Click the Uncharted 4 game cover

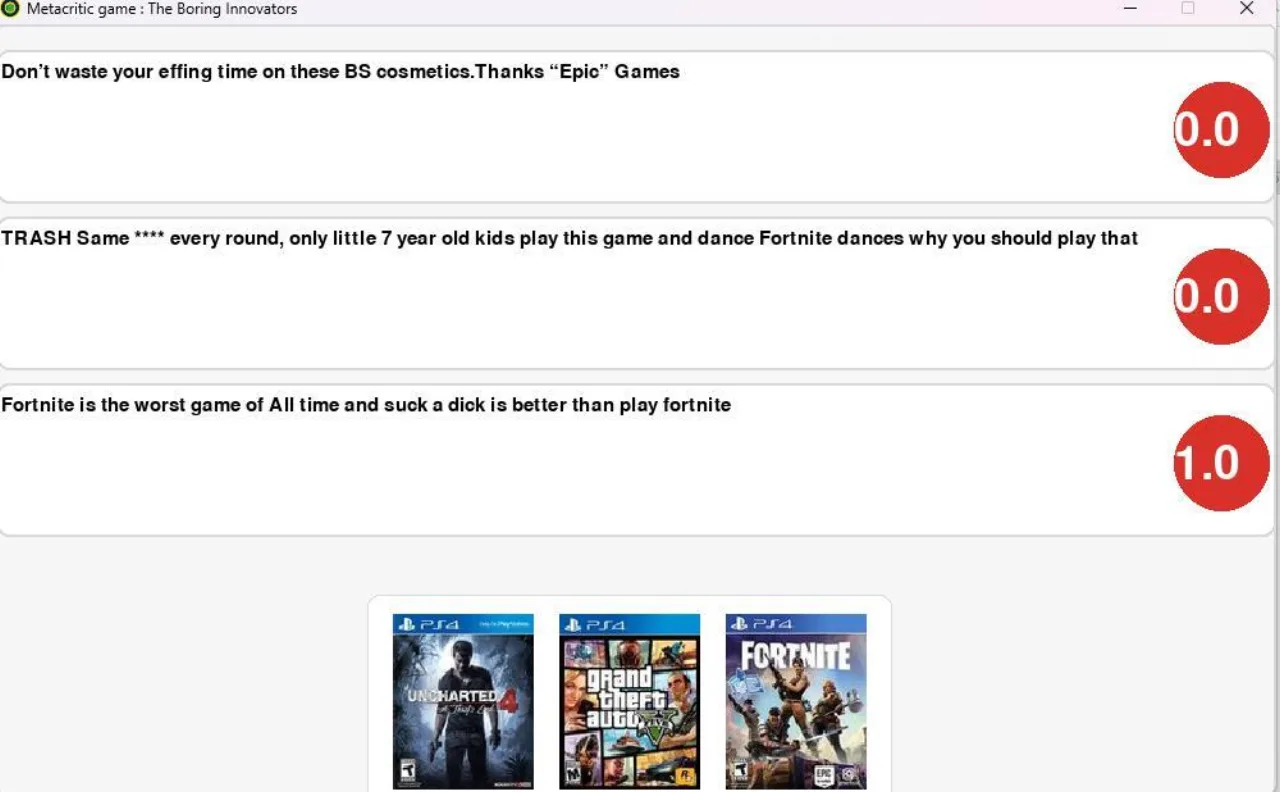tap(463, 702)
